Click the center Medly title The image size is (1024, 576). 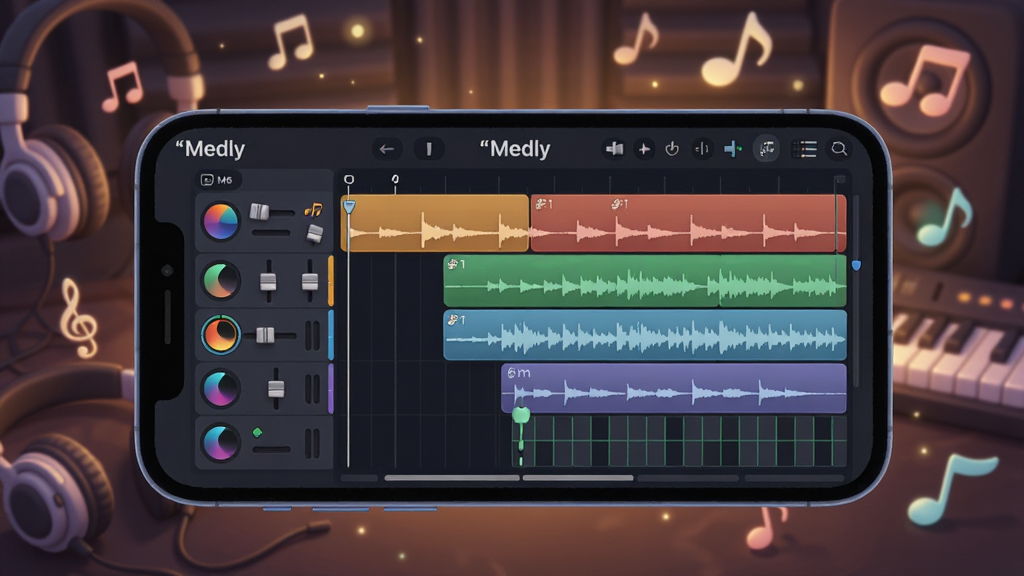pos(515,149)
